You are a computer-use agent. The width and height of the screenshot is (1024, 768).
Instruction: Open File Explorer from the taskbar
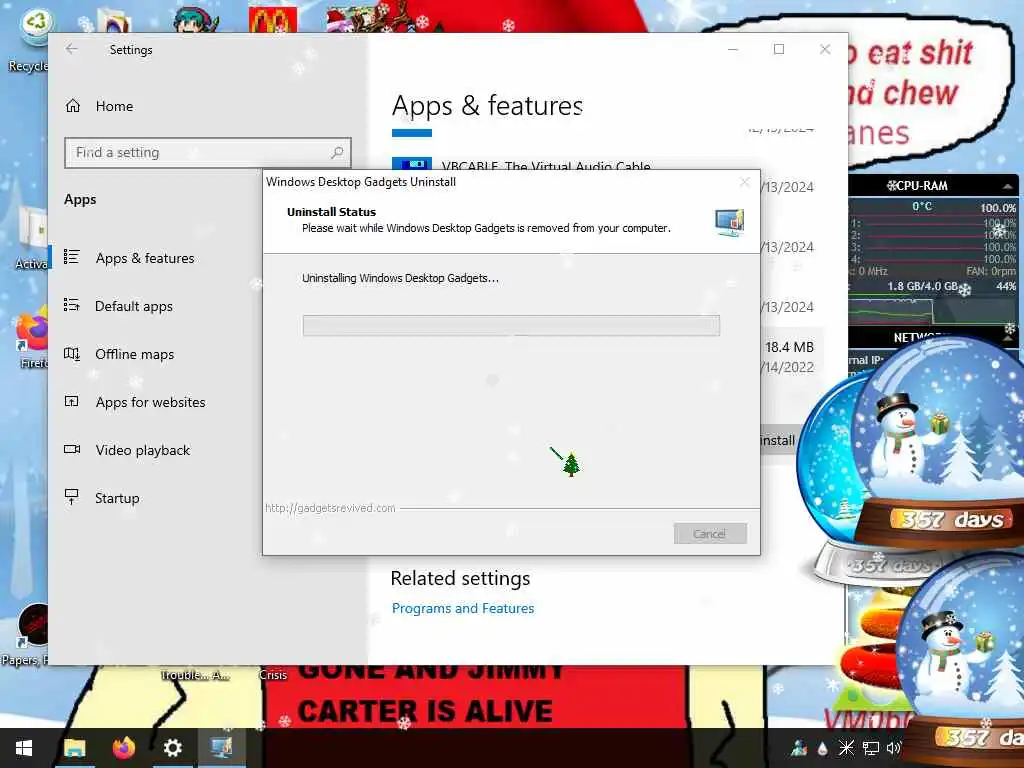[x=74, y=748]
